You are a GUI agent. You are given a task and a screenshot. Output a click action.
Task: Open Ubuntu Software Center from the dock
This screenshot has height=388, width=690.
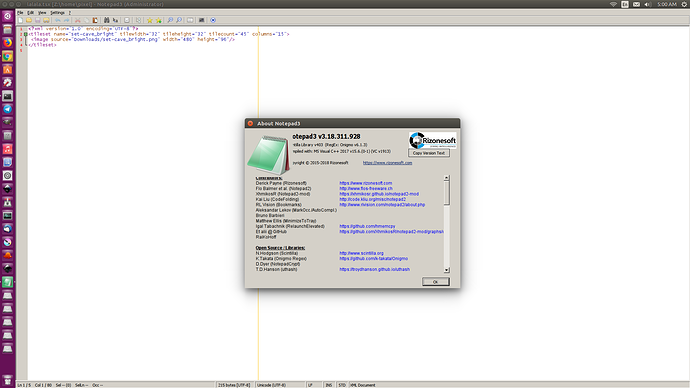tap(7, 70)
